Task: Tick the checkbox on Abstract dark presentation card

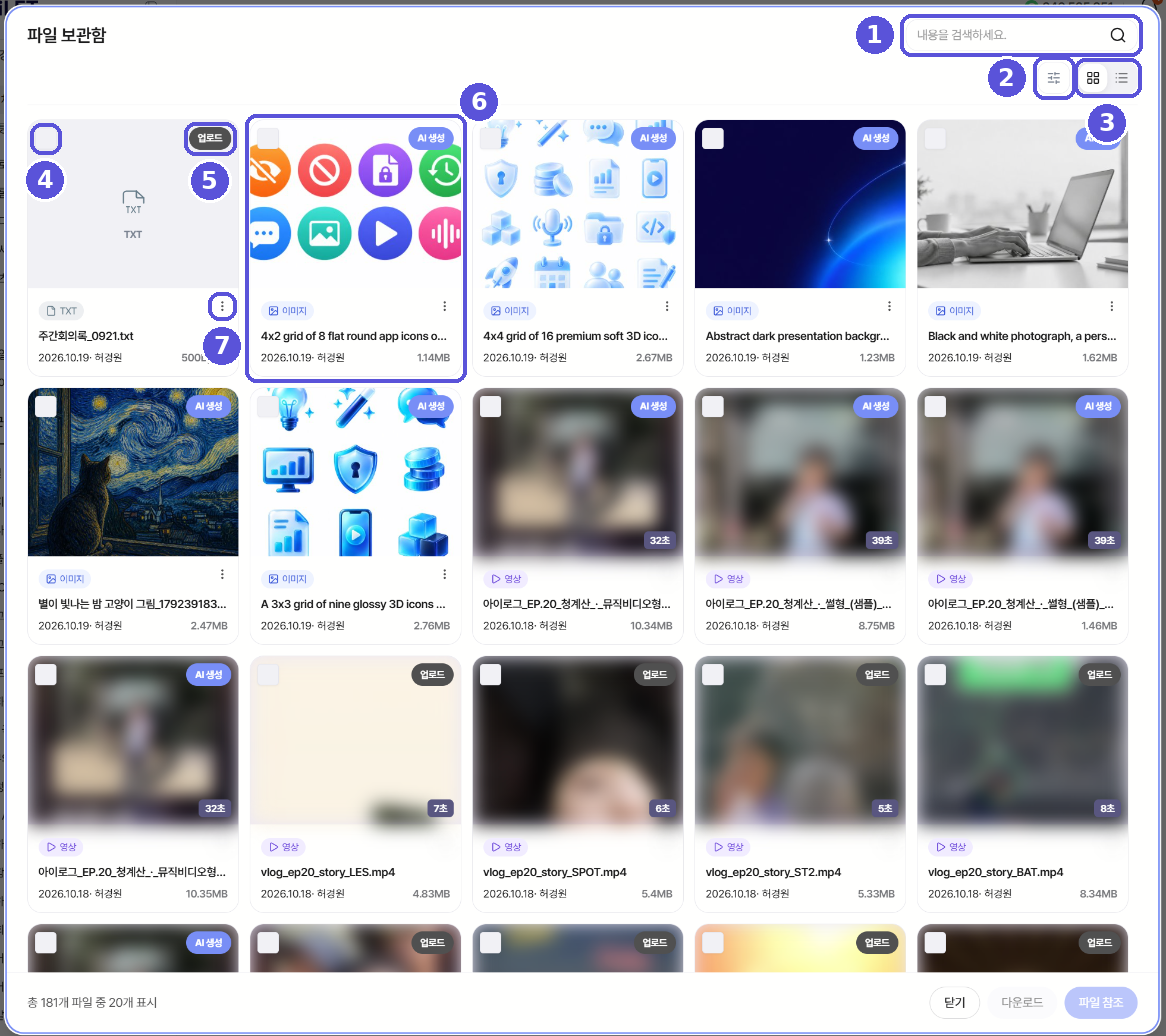Action: pyautogui.click(x=712, y=139)
